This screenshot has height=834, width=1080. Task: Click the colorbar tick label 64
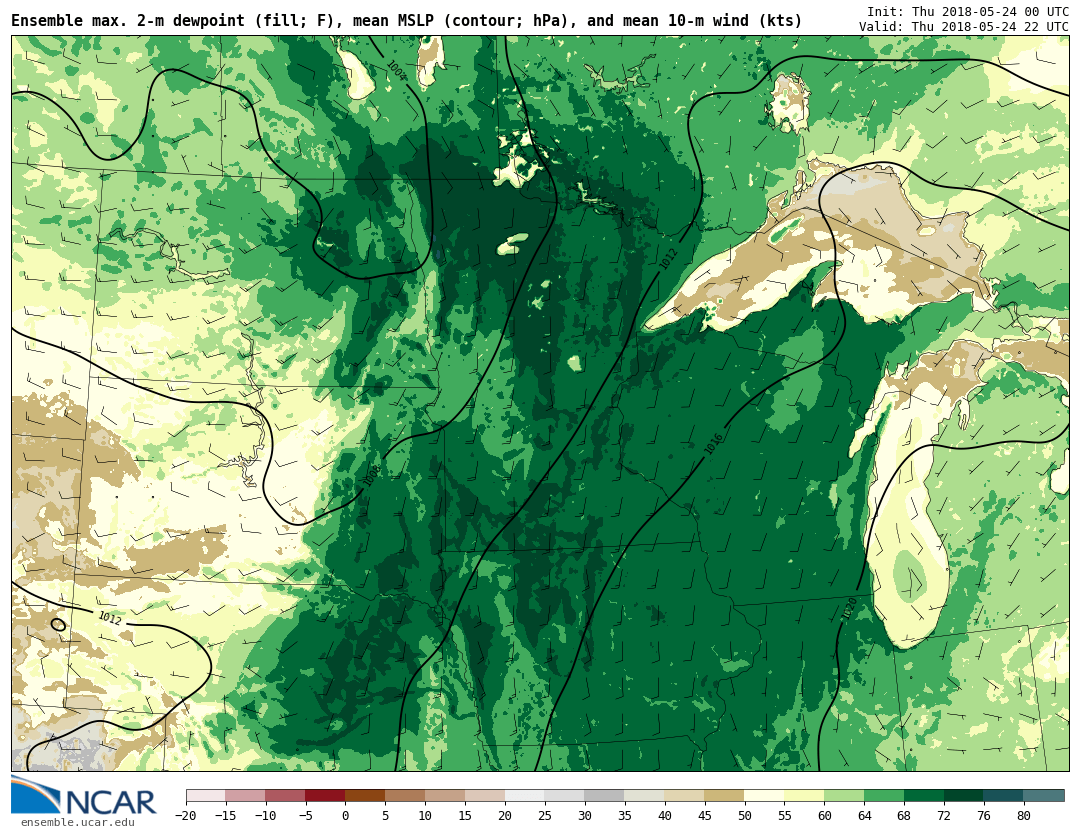pyautogui.click(x=864, y=815)
